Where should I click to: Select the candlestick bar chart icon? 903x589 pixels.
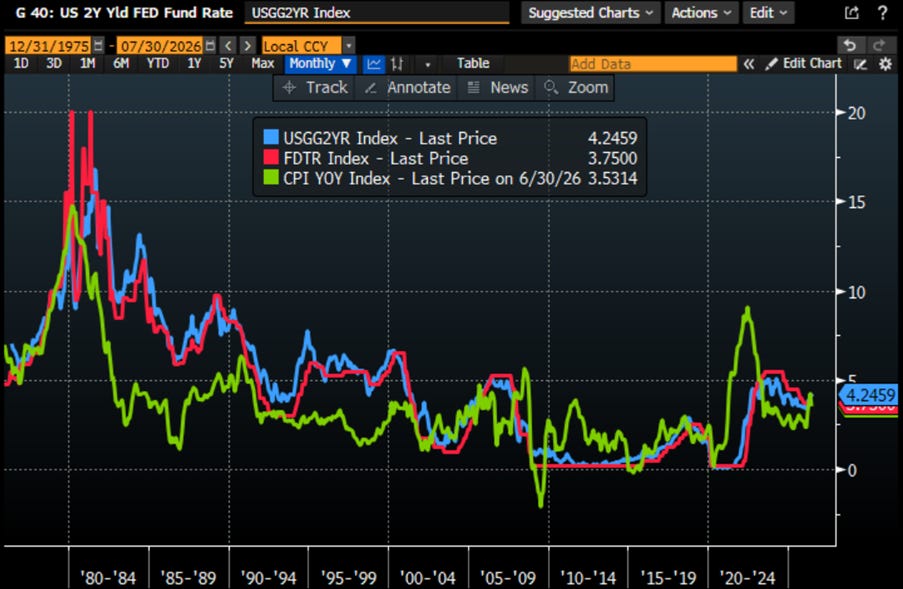click(x=397, y=64)
